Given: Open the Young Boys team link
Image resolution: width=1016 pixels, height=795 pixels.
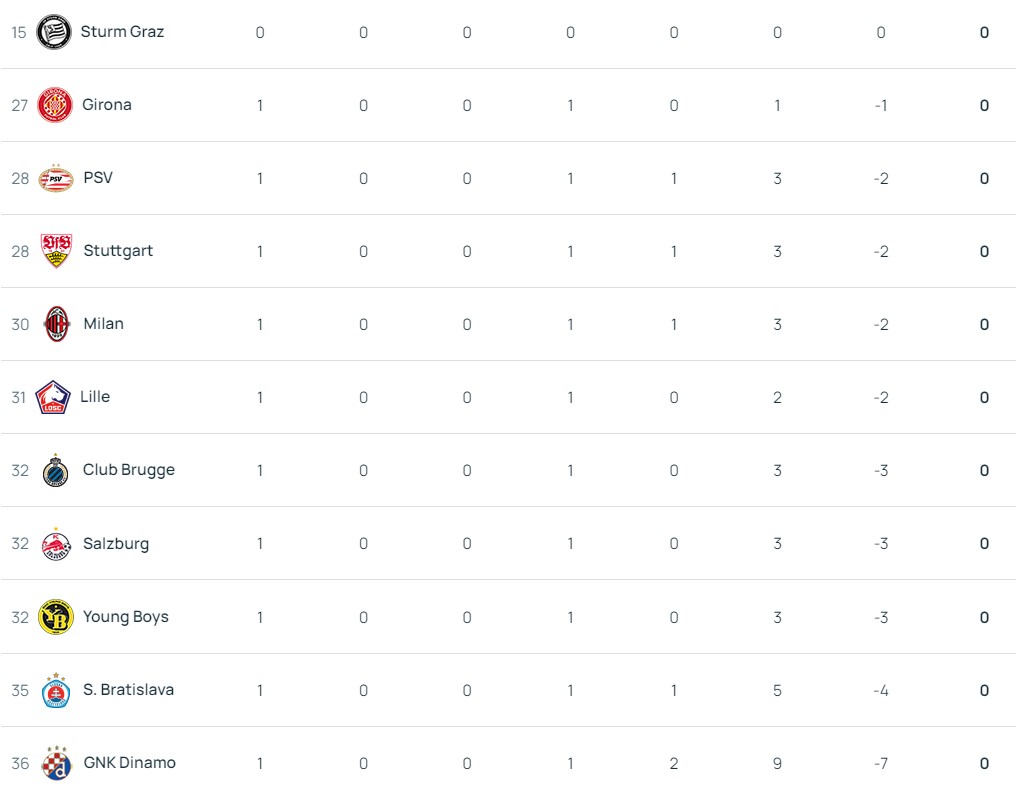Looking at the screenshot, I should (126, 617).
